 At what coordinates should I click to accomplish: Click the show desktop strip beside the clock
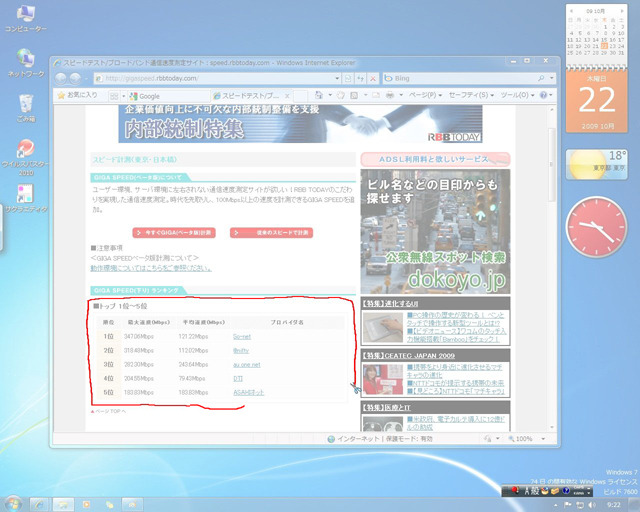(x=636, y=505)
